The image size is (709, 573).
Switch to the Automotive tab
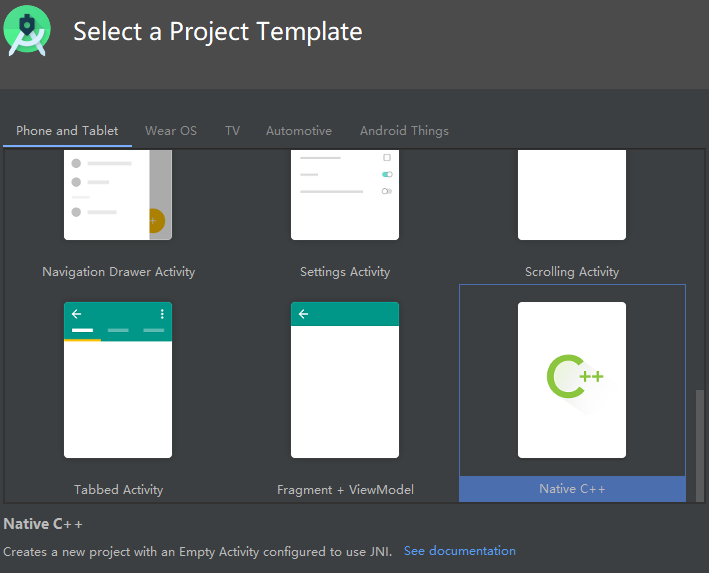point(298,131)
